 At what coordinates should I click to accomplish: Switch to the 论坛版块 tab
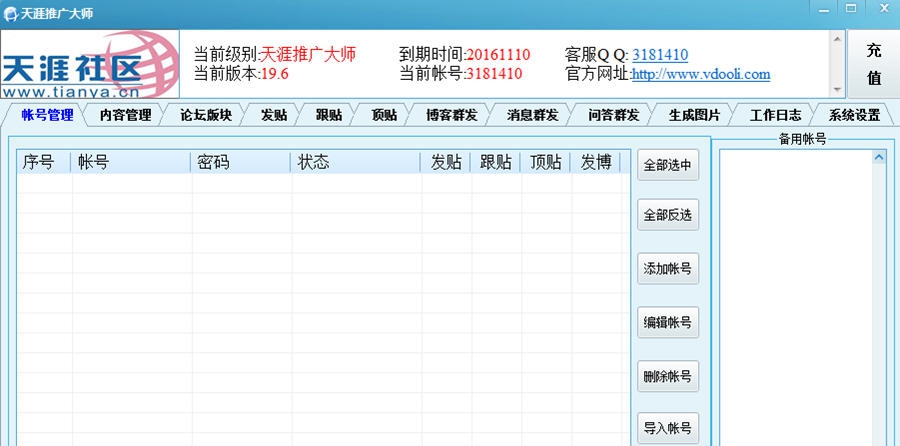click(x=206, y=115)
